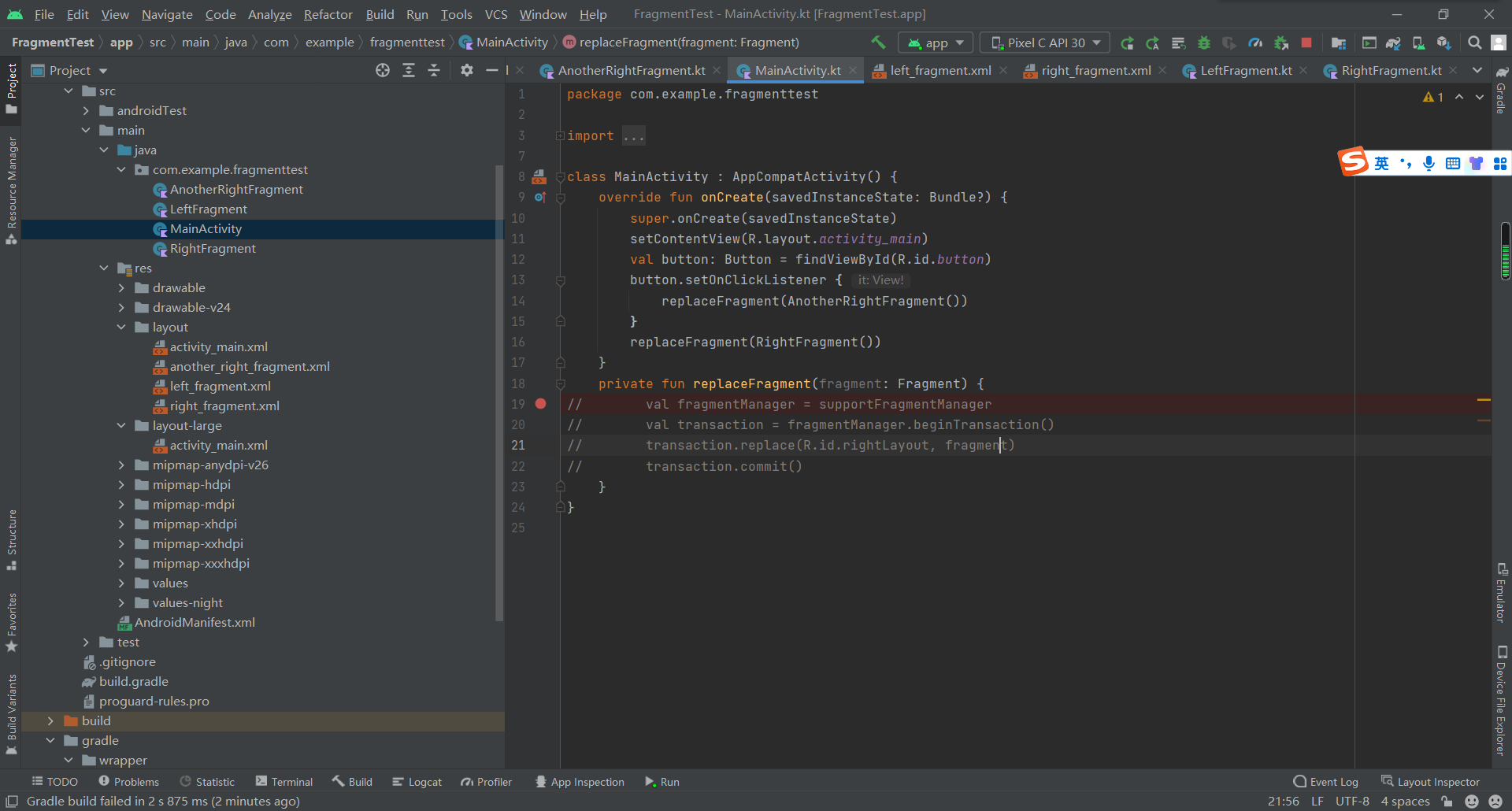Click the Make Project hammer icon
This screenshot has width=1512, height=811.
[878, 43]
